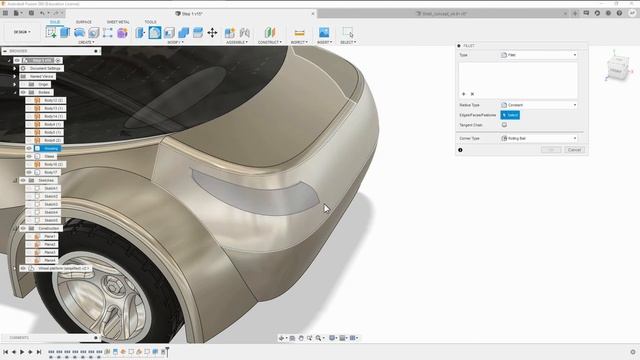The image size is (640, 360).
Task: Expand the Document Settings node
Action: coord(14,69)
